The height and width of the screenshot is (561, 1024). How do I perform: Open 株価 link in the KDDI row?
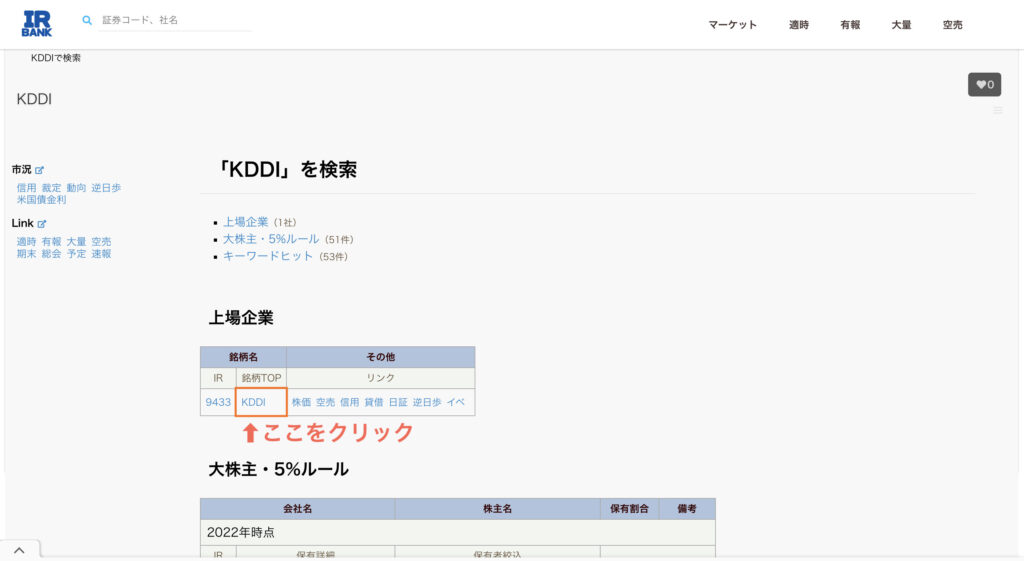(301, 402)
